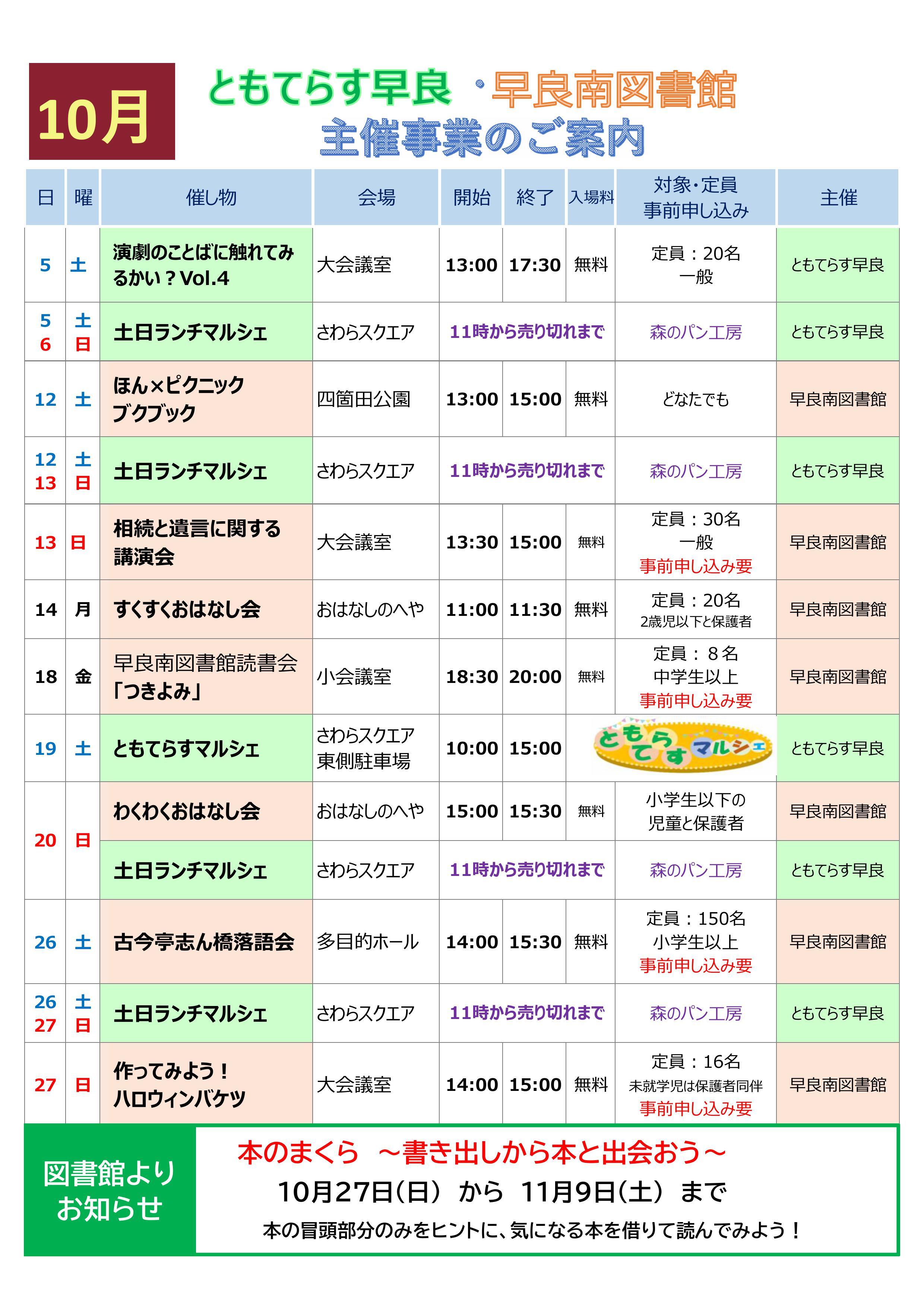Select event わくわくおはなし会
The width and height of the screenshot is (924, 1307).
pos(187,811)
